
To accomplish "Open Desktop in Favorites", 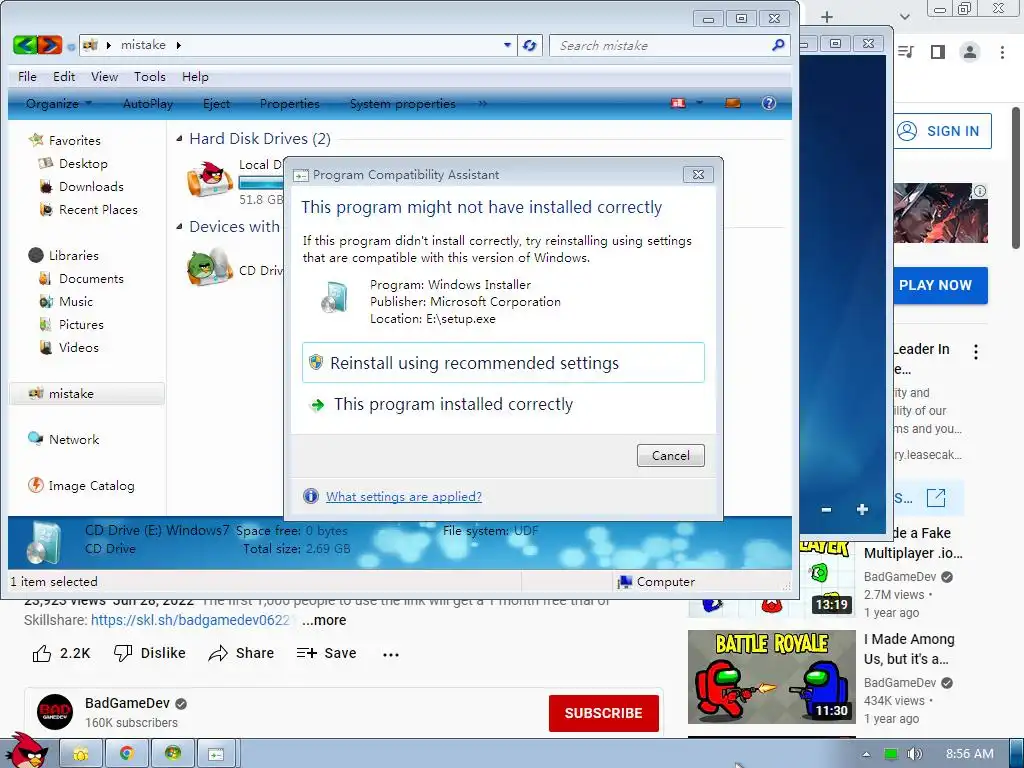I will tap(83, 163).
